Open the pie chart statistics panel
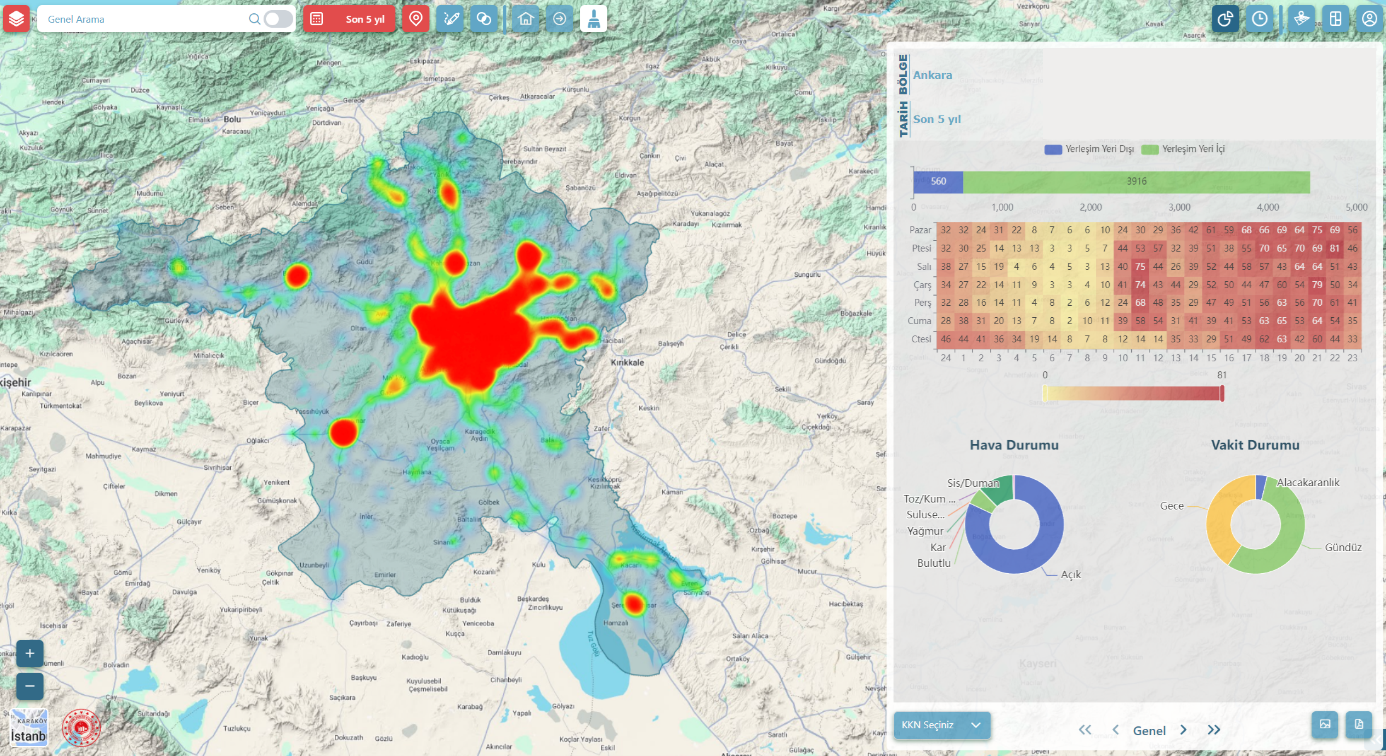Viewport: 1386px width, 756px height. tap(1226, 18)
